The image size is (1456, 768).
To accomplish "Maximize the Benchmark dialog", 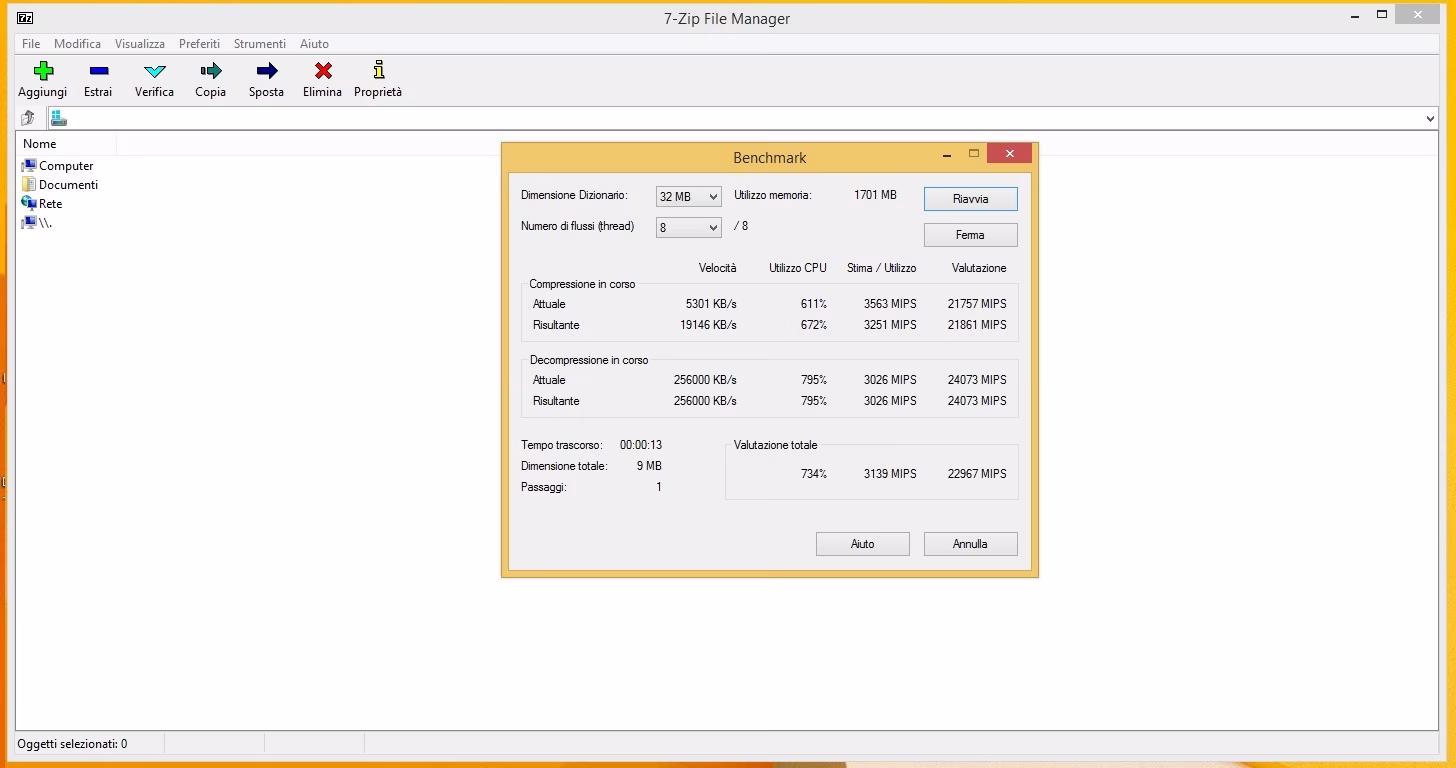I will (x=974, y=154).
